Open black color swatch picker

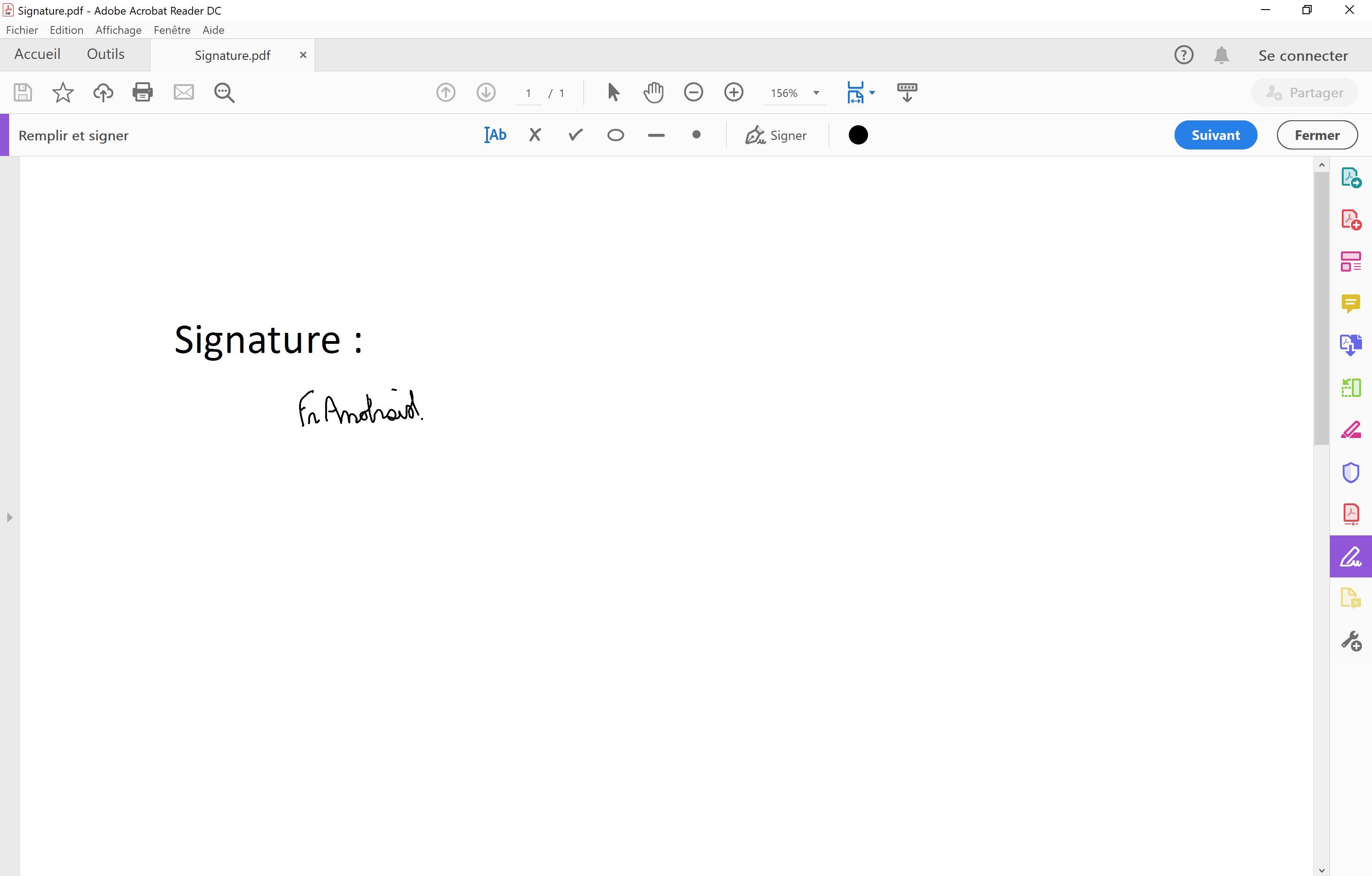(858, 135)
